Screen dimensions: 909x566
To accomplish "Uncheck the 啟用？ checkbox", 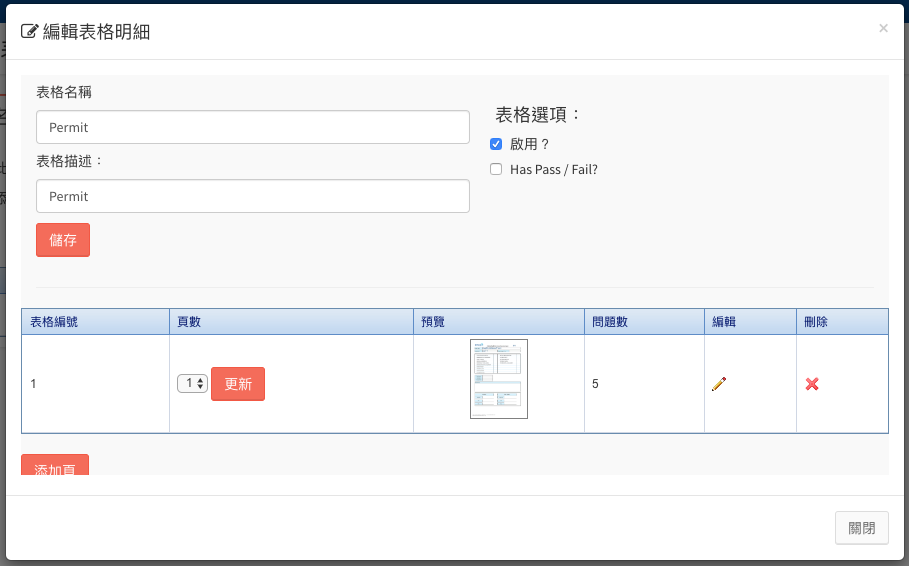I will pyautogui.click(x=496, y=144).
